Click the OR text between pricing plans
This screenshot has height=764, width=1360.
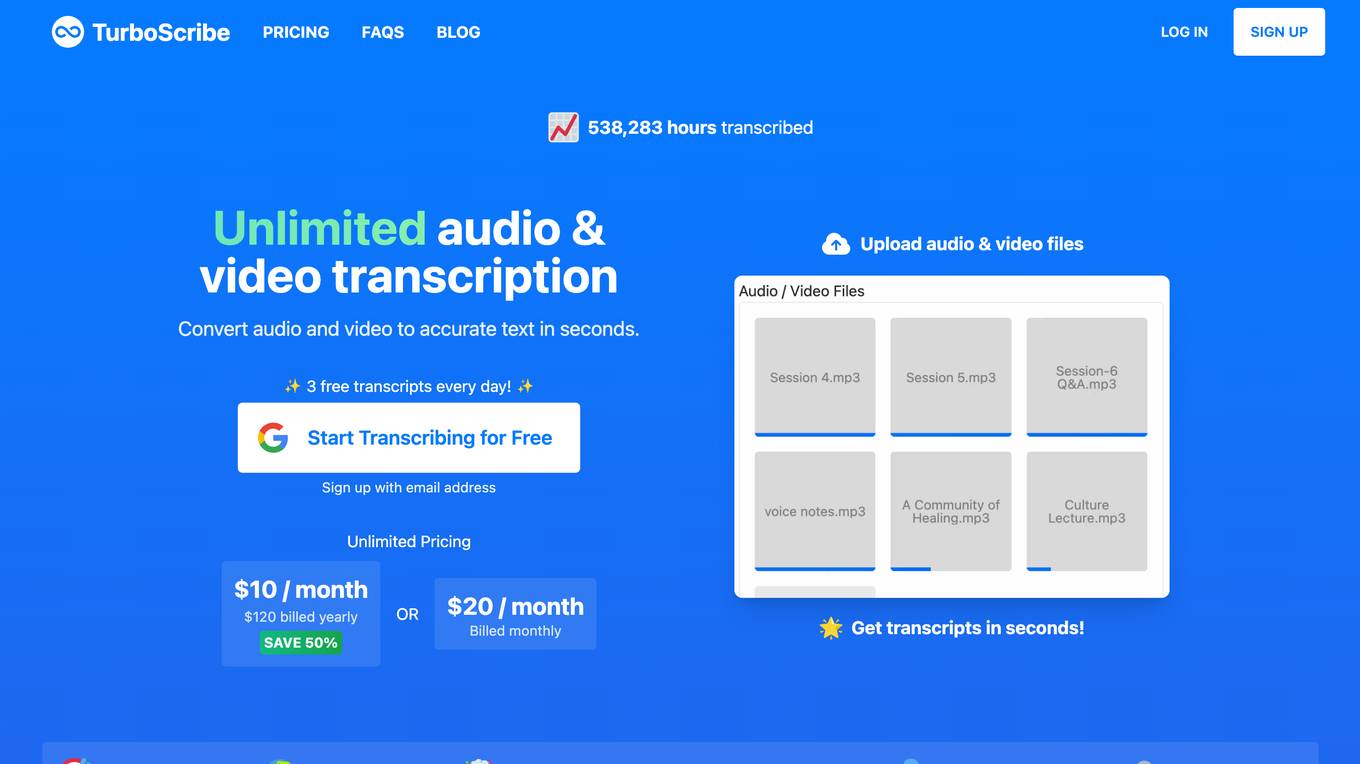point(407,614)
